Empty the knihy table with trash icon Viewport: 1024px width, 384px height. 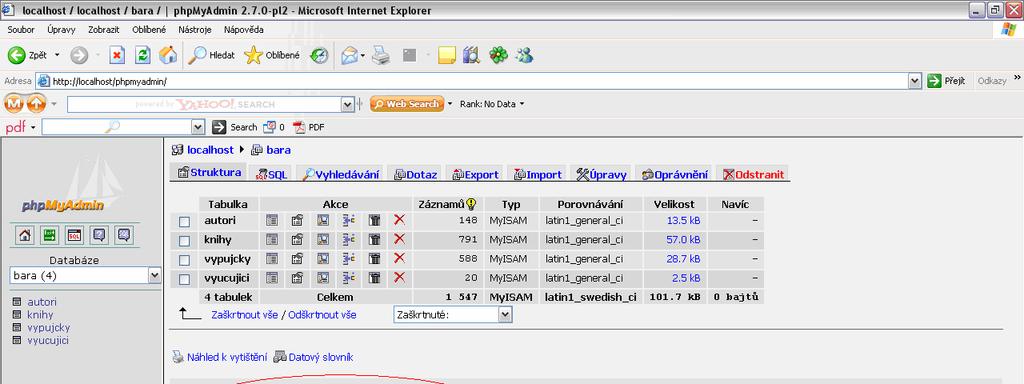coord(374,240)
